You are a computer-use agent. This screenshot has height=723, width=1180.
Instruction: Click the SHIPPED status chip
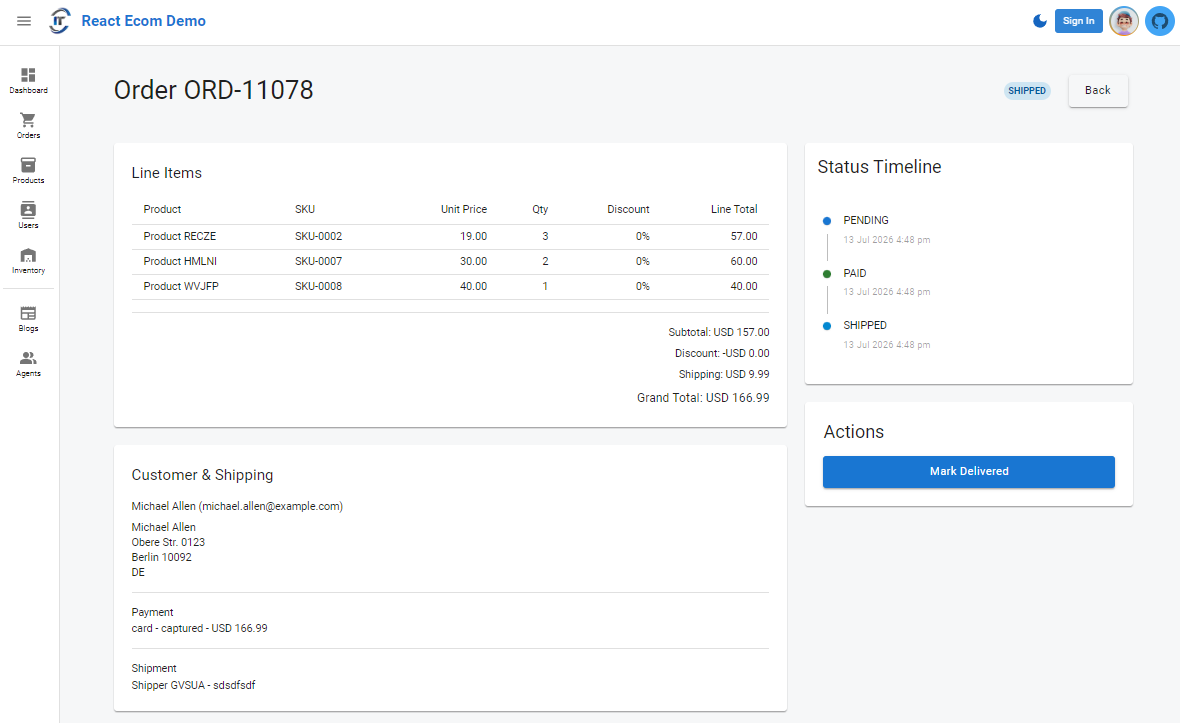click(1027, 91)
